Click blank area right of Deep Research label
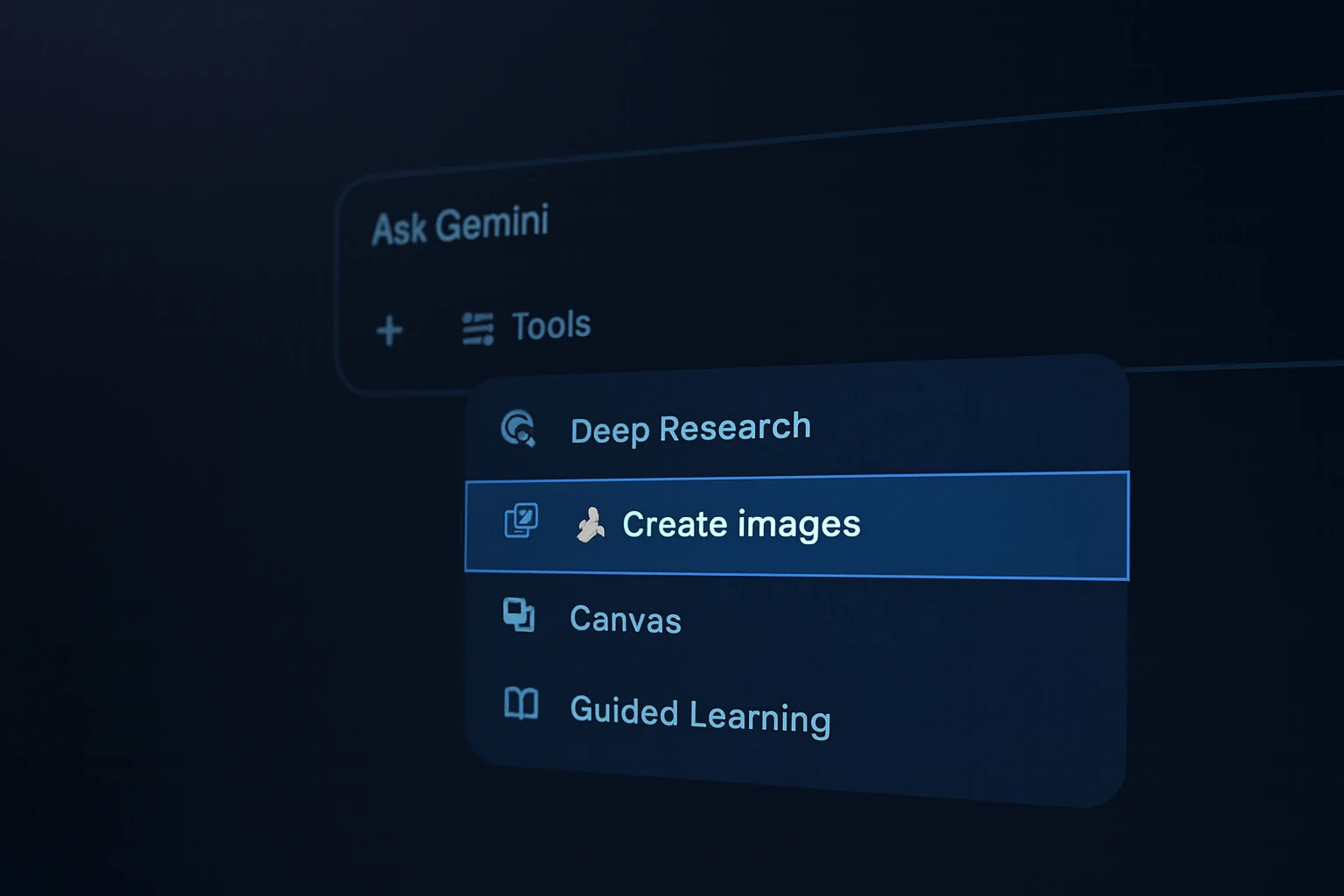1344x896 pixels. (962, 424)
